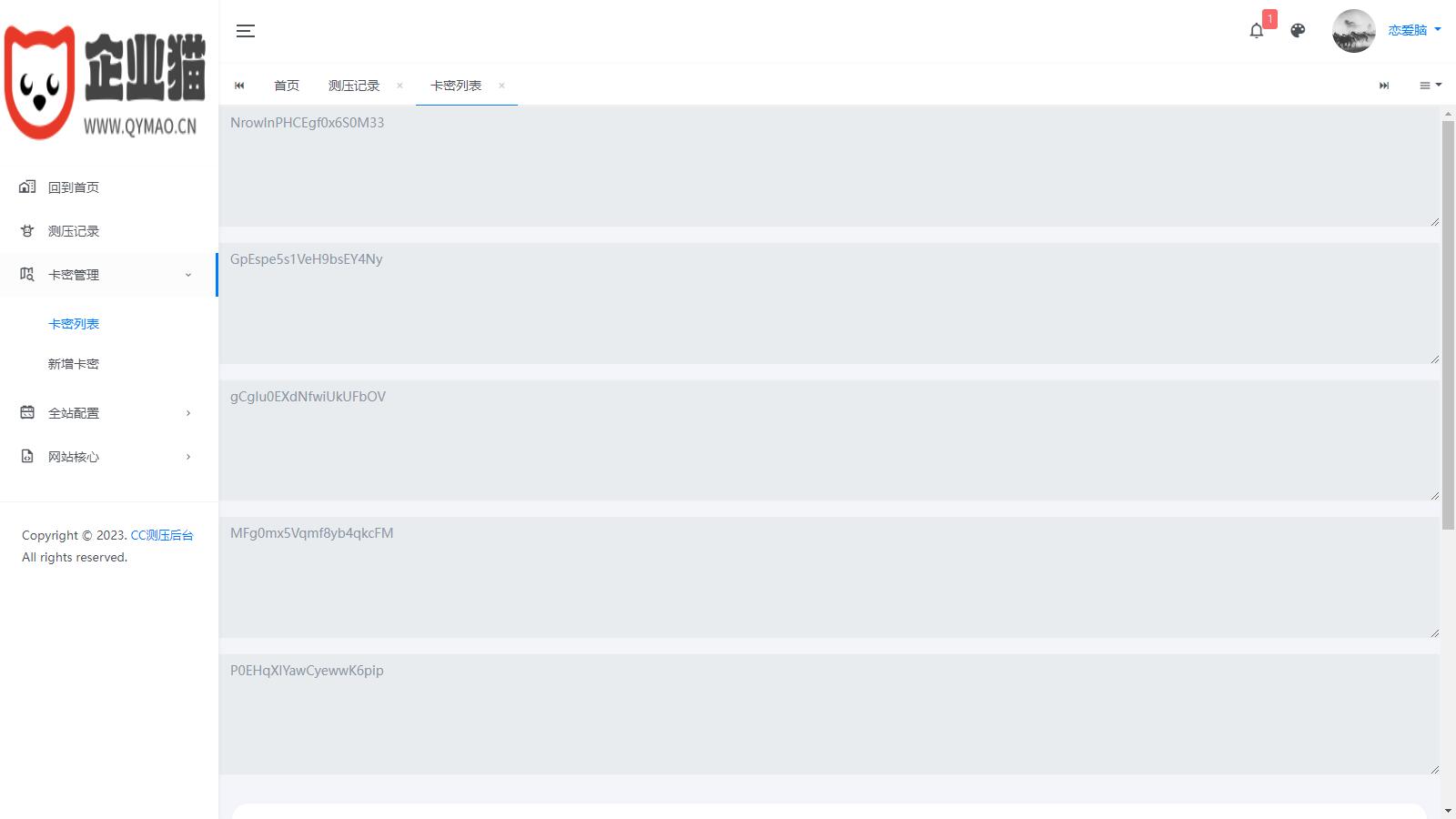
Task: Click the tabs scroll-right arrow icon
Action: coord(1384,86)
